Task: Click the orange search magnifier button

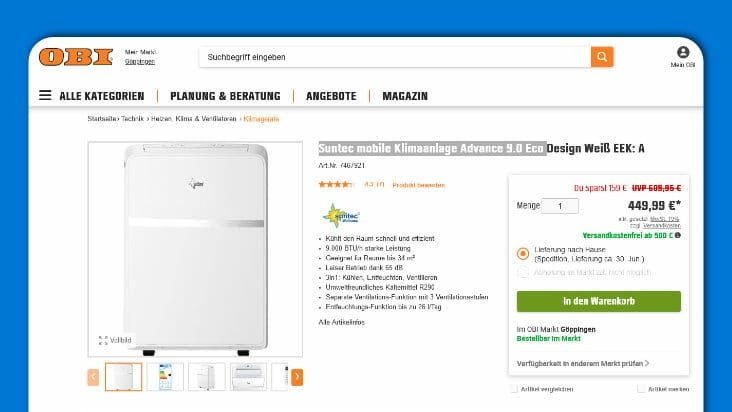Action: pos(602,57)
